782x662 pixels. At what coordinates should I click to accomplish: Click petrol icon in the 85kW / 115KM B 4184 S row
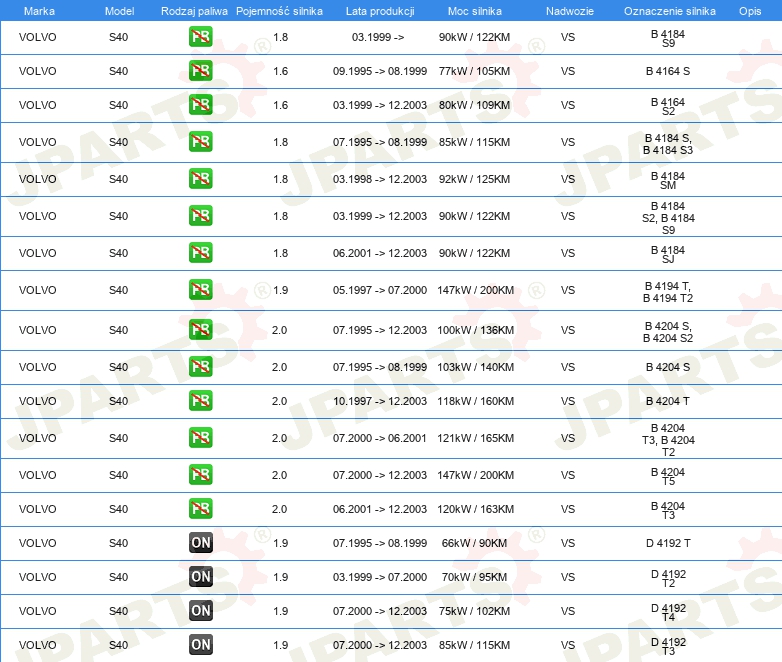click(x=200, y=142)
